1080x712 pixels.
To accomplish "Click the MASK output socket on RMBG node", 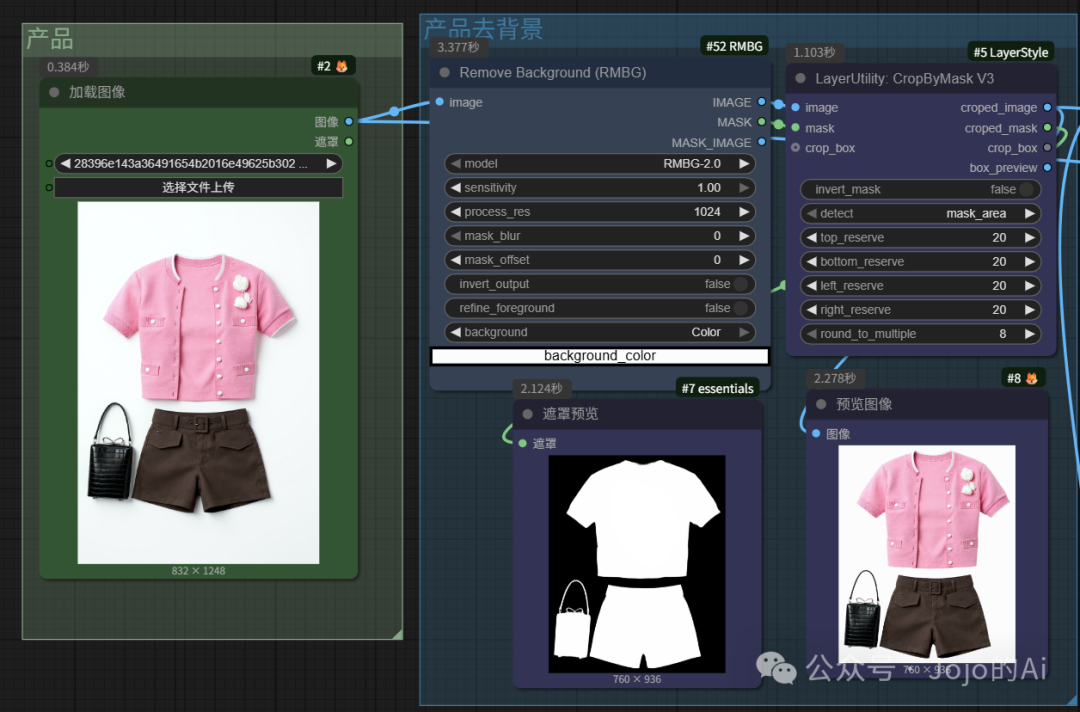I will [762, 122].
